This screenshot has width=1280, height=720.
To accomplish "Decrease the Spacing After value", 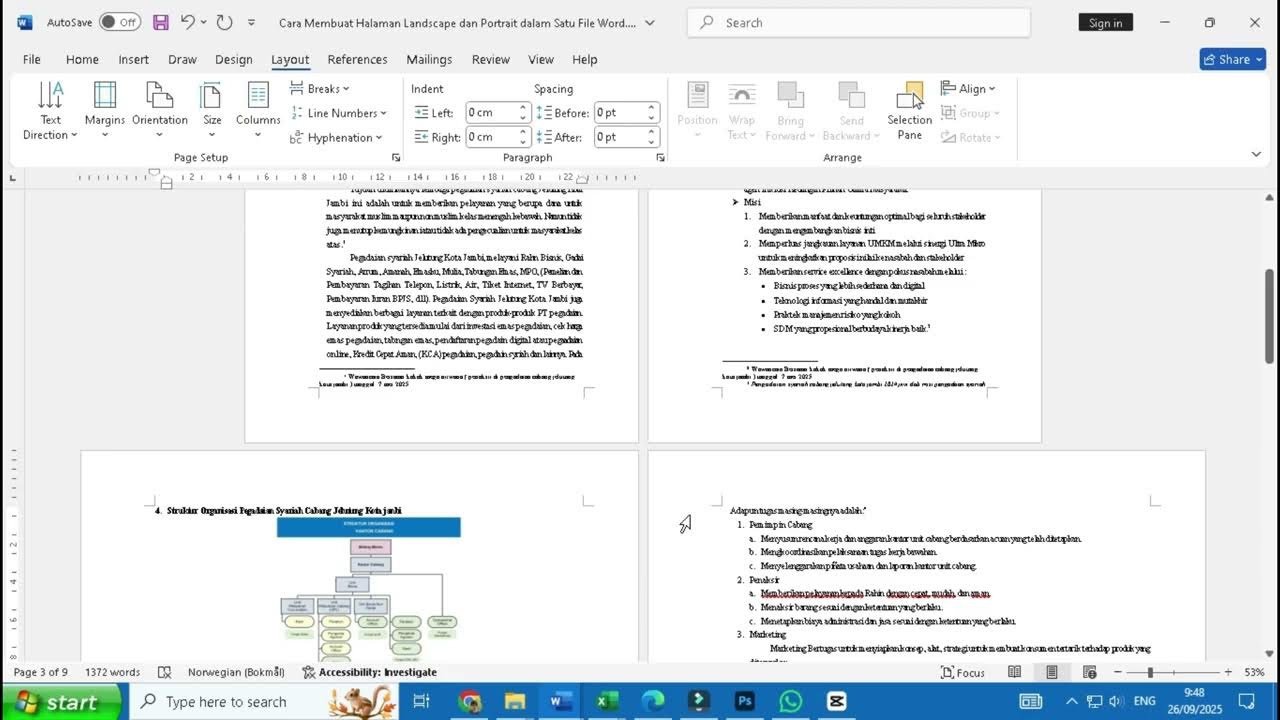I will (x=652, y=141).
